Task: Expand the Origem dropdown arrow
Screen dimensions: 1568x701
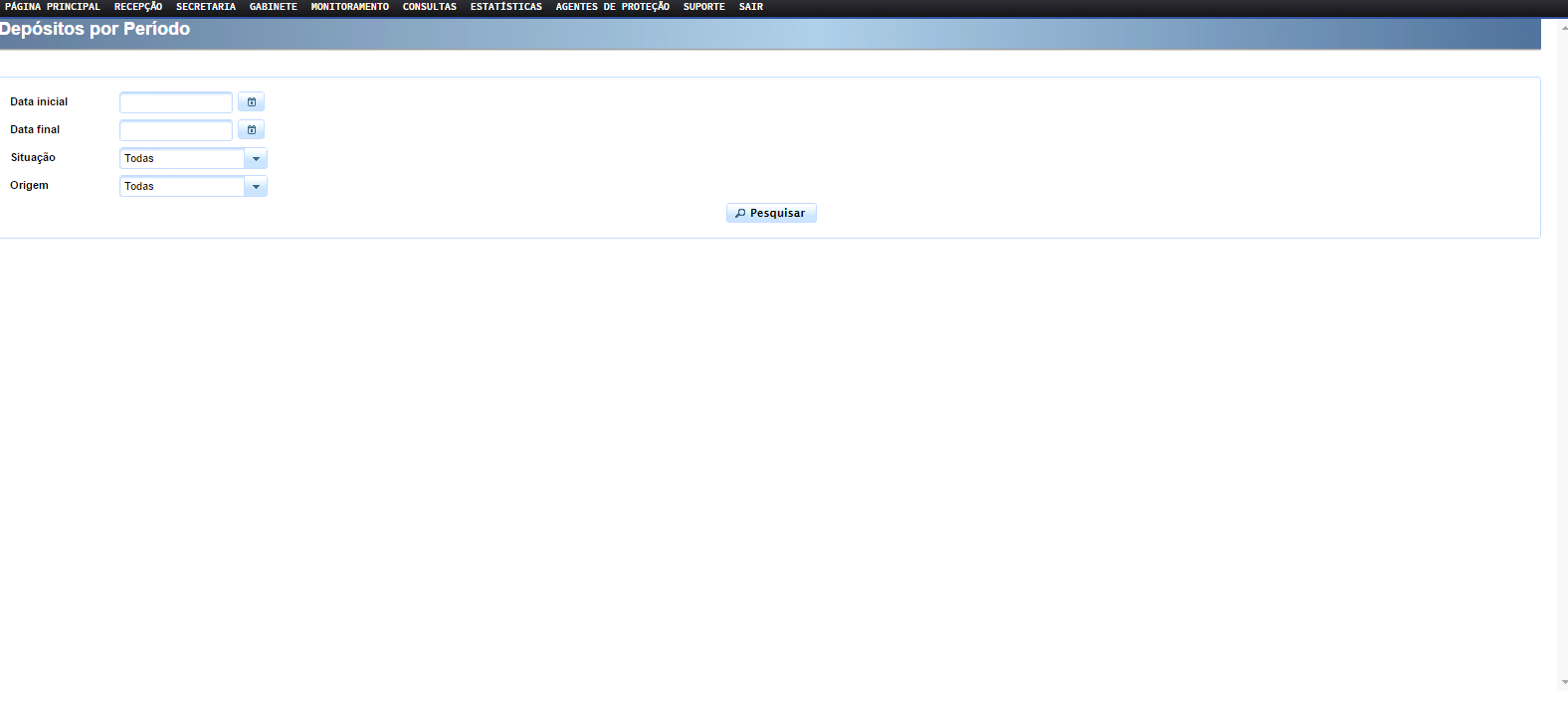Action: coord(256,187)
